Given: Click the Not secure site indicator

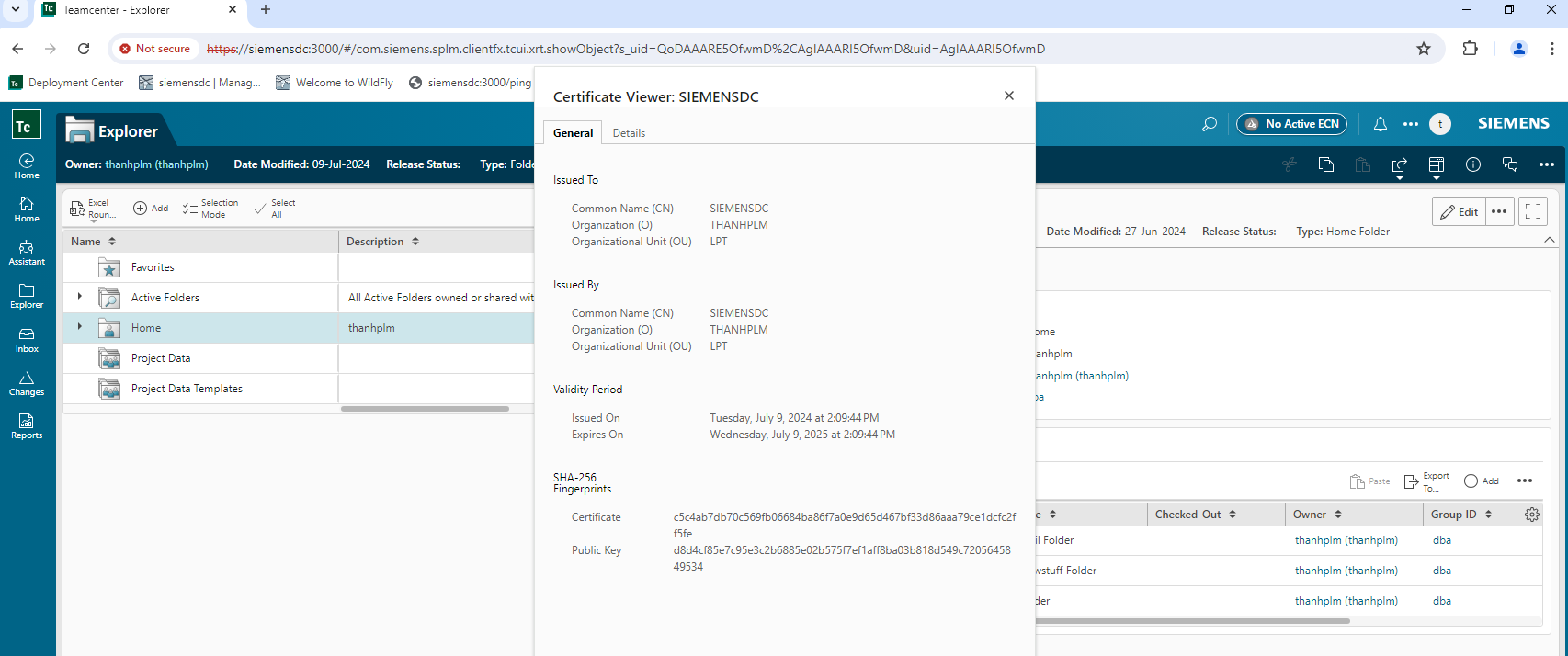Looking at the screenshot, I should tap(154, 49).
